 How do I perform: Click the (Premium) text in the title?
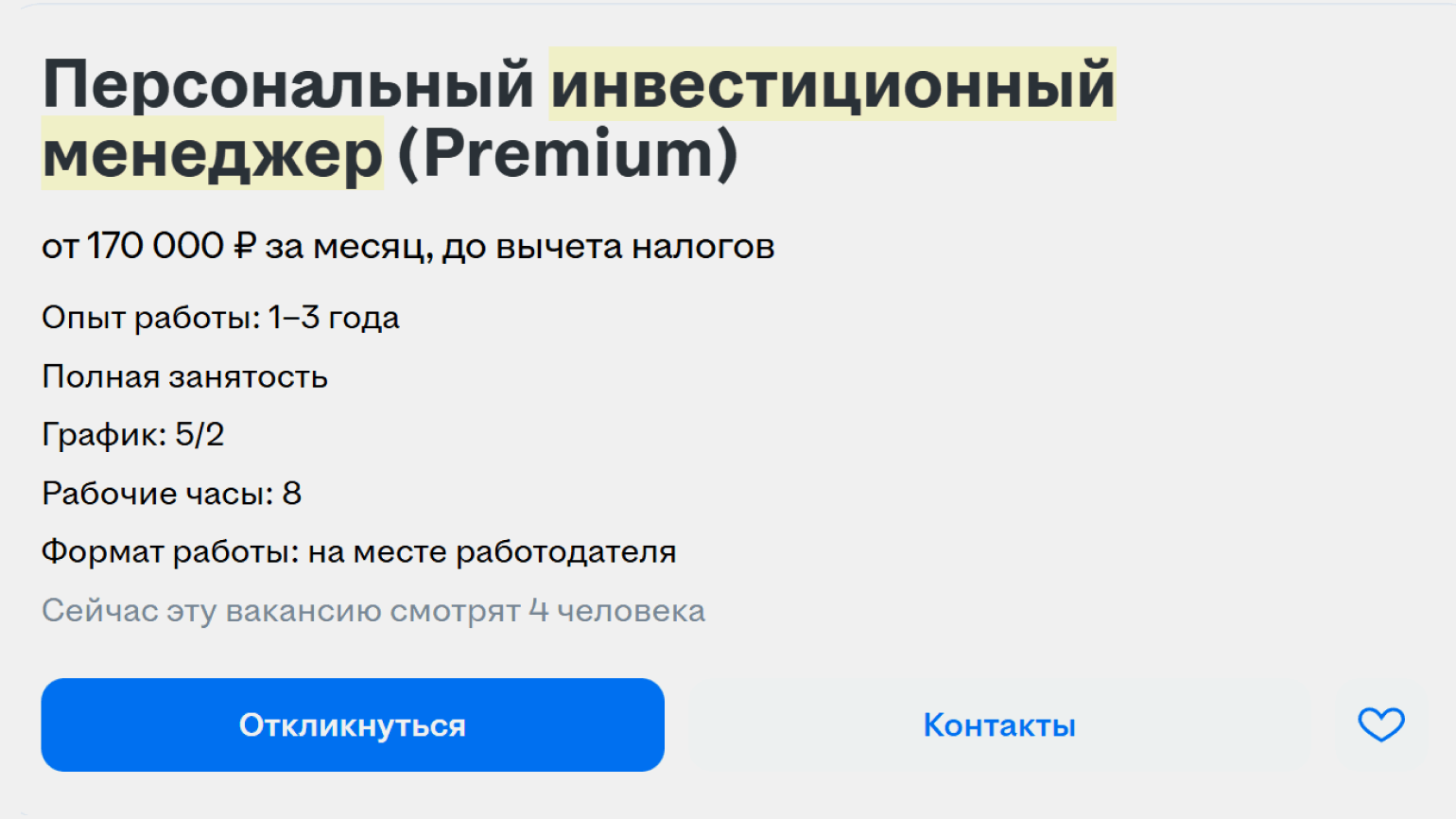click(567, 155)
